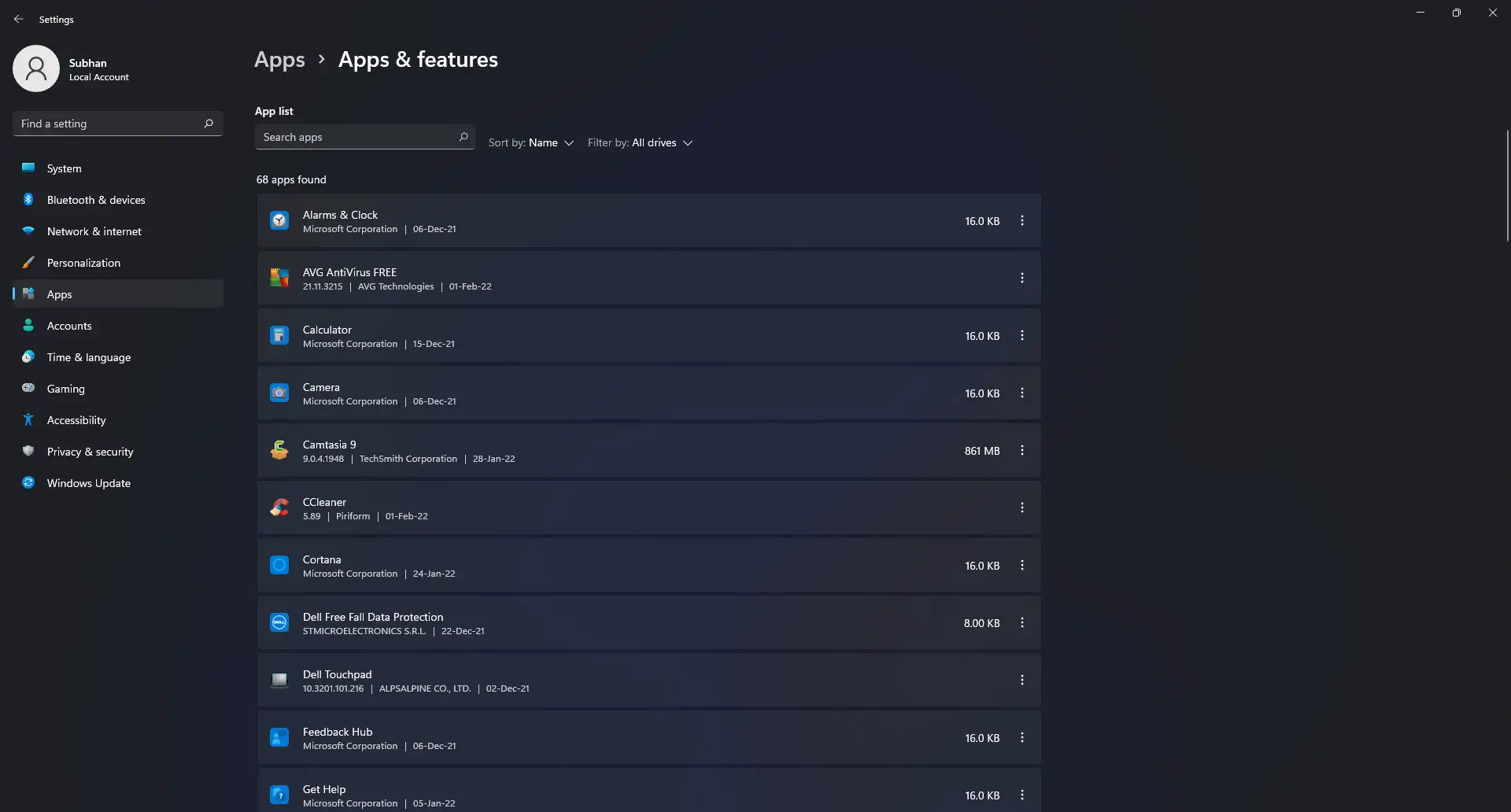Open Personalization settings
This screenshot has width=1511, height=812.
click(x=118, y=263)
